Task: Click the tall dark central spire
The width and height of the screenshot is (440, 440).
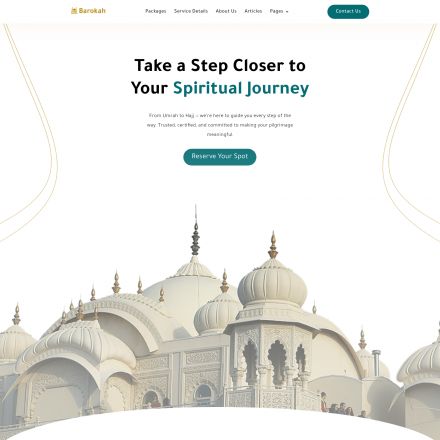Action: 195,231
